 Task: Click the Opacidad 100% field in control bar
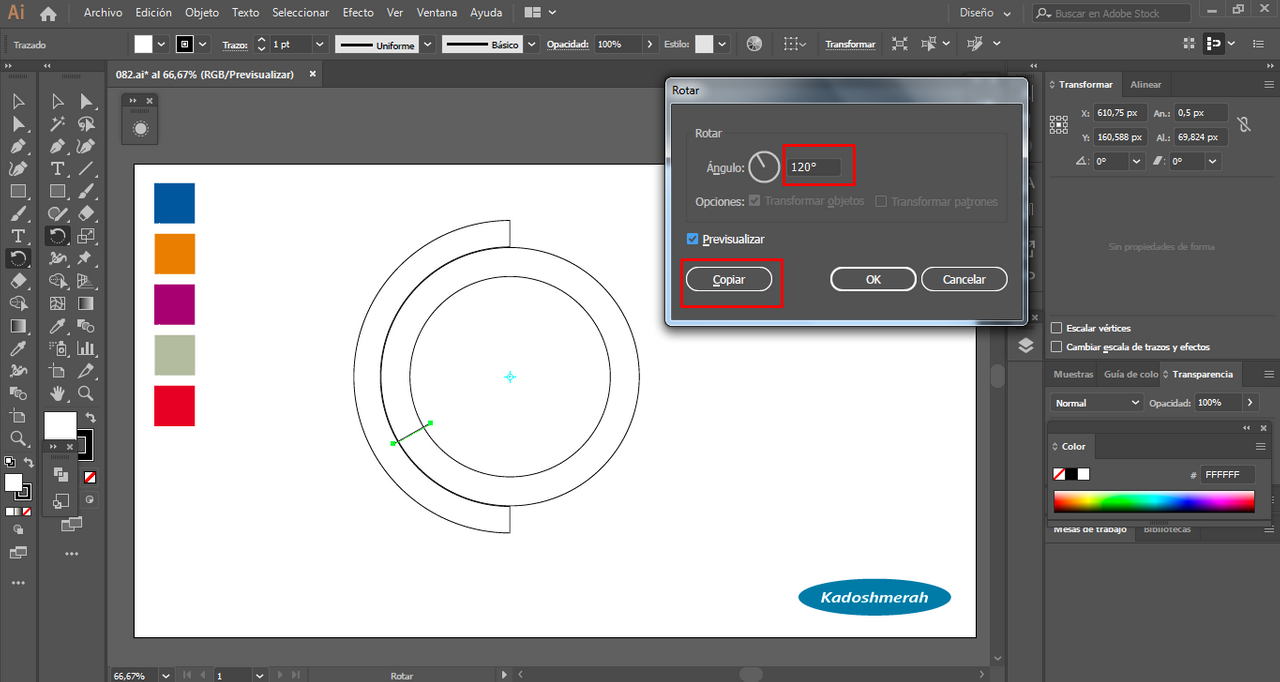[x=619, y=44]
